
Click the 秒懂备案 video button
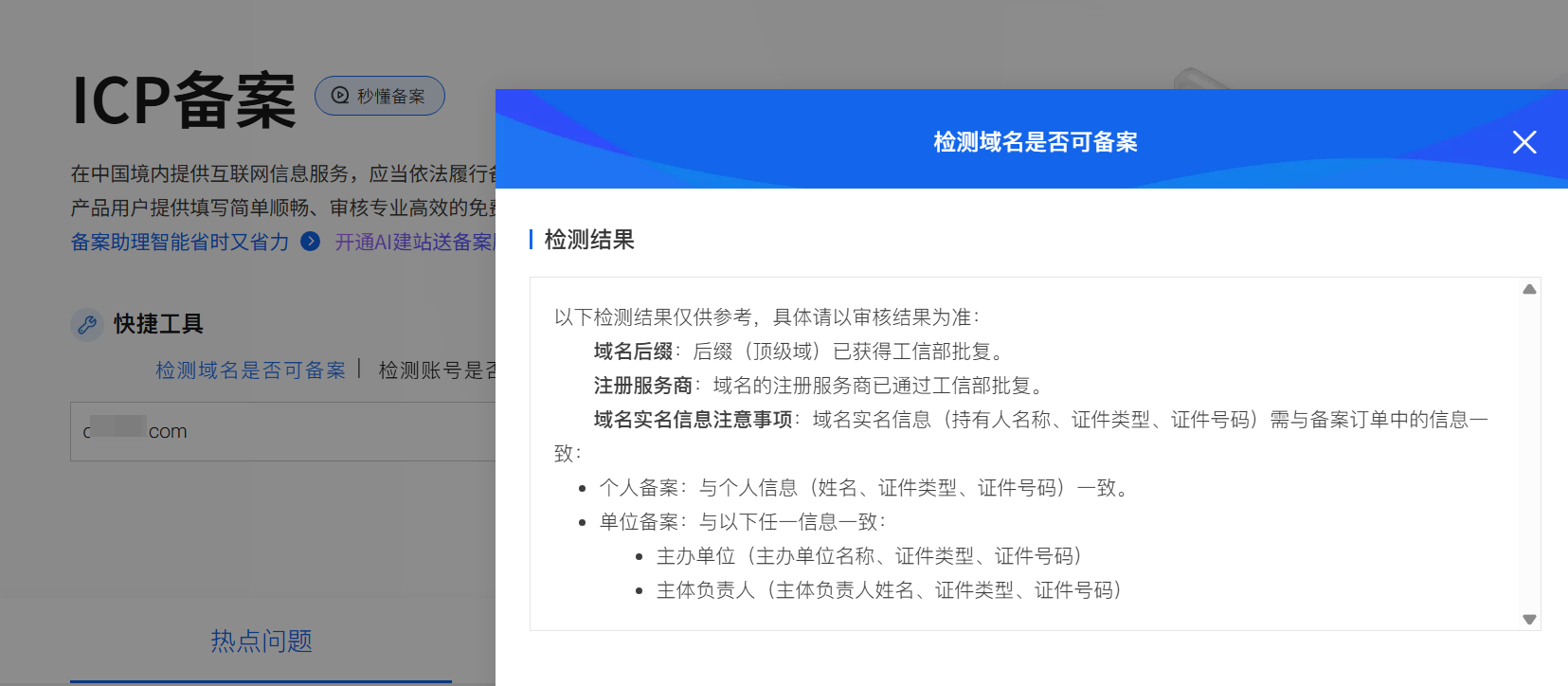(x=379, y=96)
